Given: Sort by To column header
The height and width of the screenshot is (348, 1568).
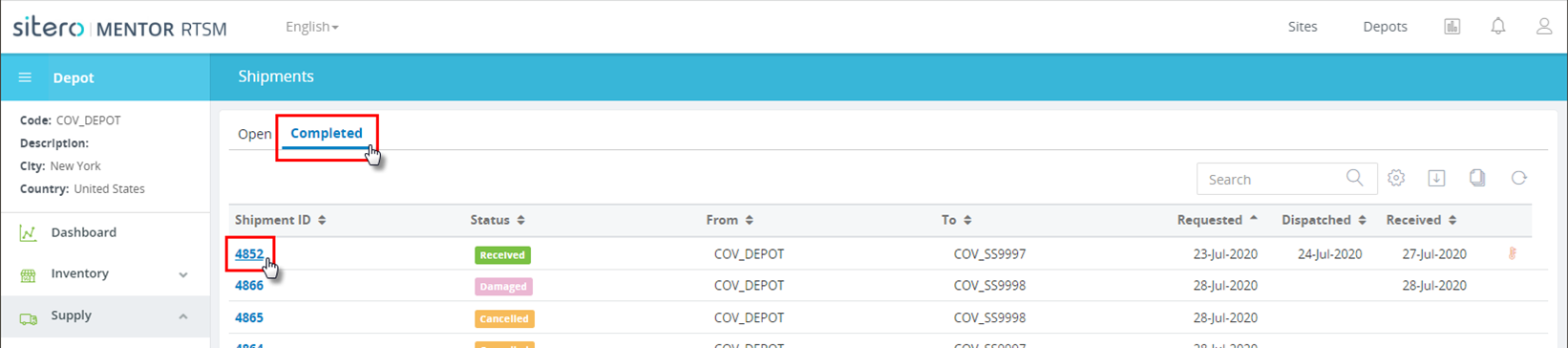Looking at the screenshot, I should click(x=957, y=220).
